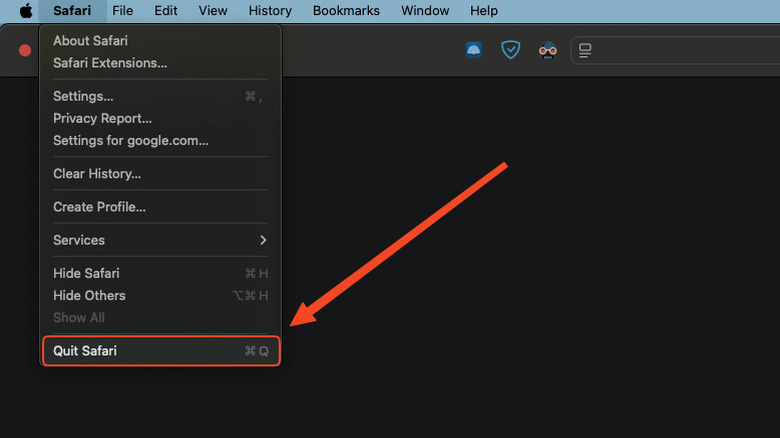Click the Safari menu bar item

click(x=72, y=10)
